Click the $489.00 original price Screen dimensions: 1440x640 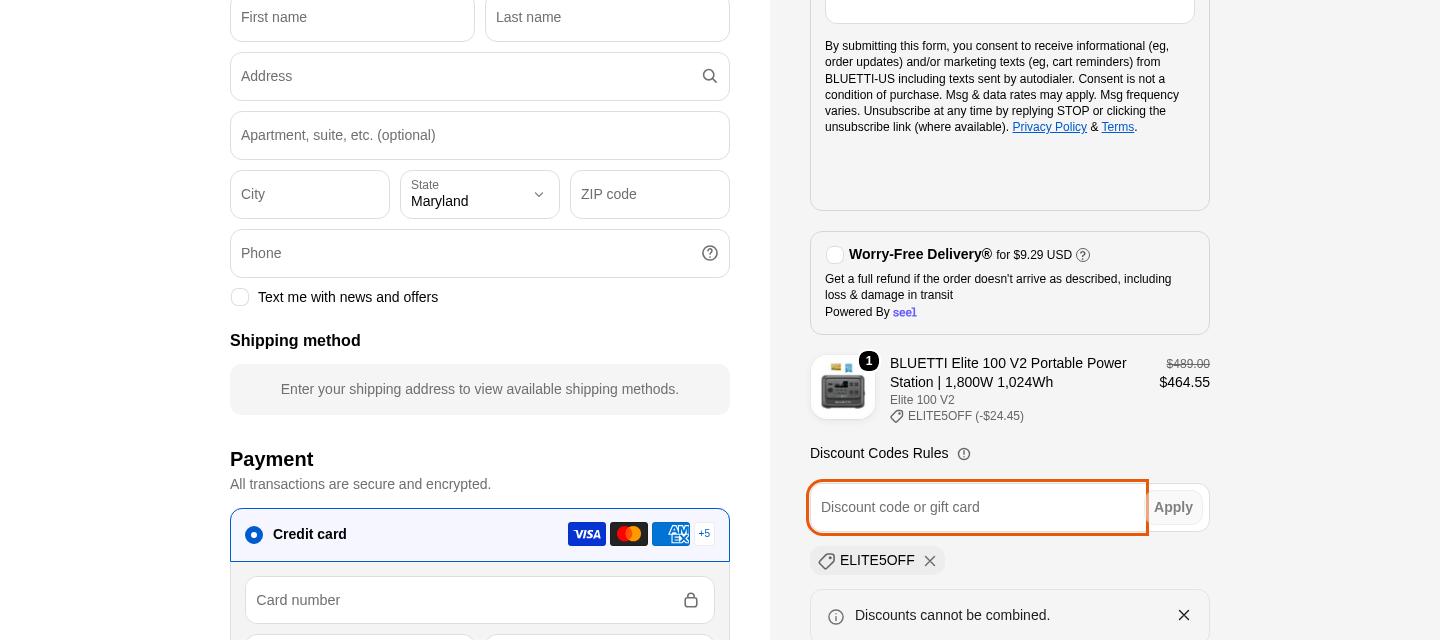(1188, 364)
